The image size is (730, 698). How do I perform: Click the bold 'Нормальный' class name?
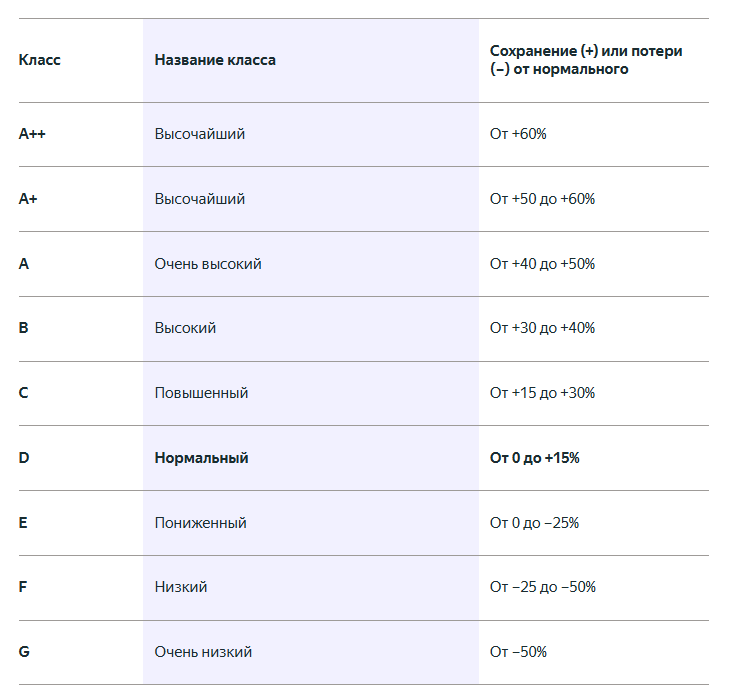tap(201, 458)
